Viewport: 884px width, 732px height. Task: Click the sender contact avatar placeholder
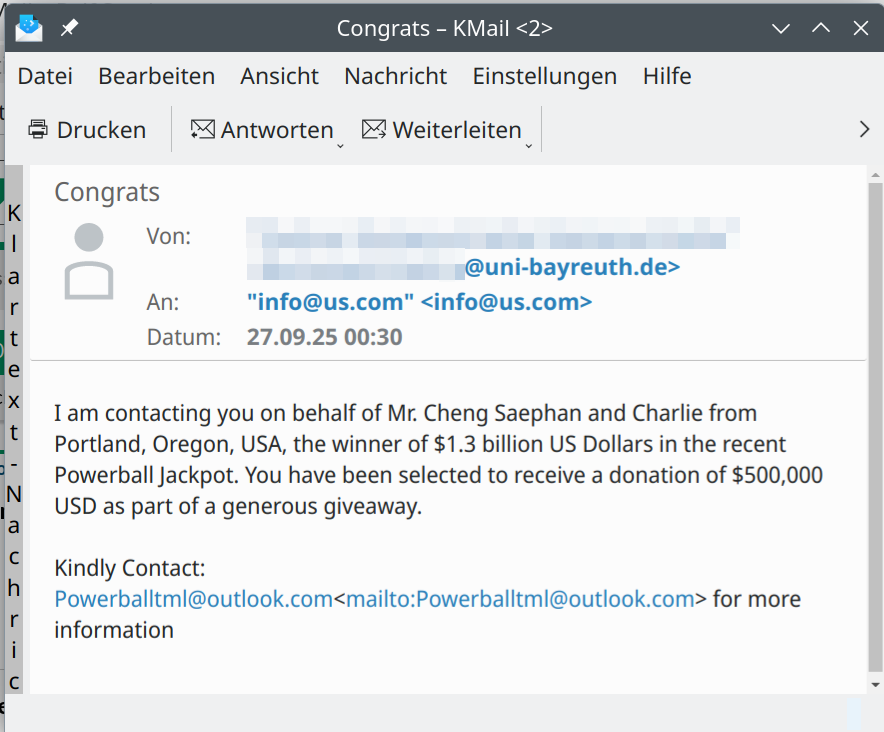pyautogui.click(x=89, y=262)
